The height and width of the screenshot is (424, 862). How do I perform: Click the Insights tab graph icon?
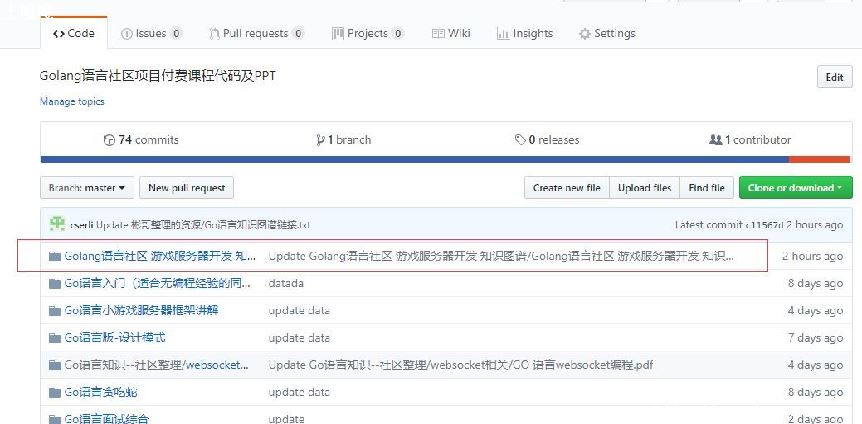[502, 34]
